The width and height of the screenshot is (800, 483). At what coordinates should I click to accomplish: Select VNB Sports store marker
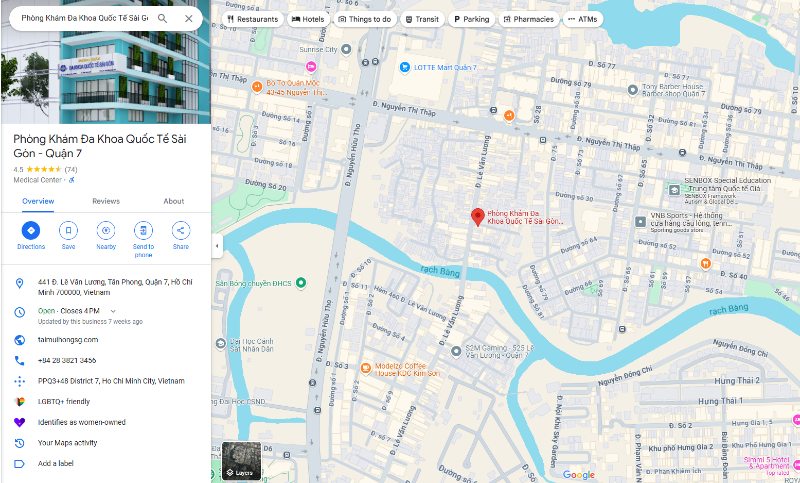(x=641, y=222)
